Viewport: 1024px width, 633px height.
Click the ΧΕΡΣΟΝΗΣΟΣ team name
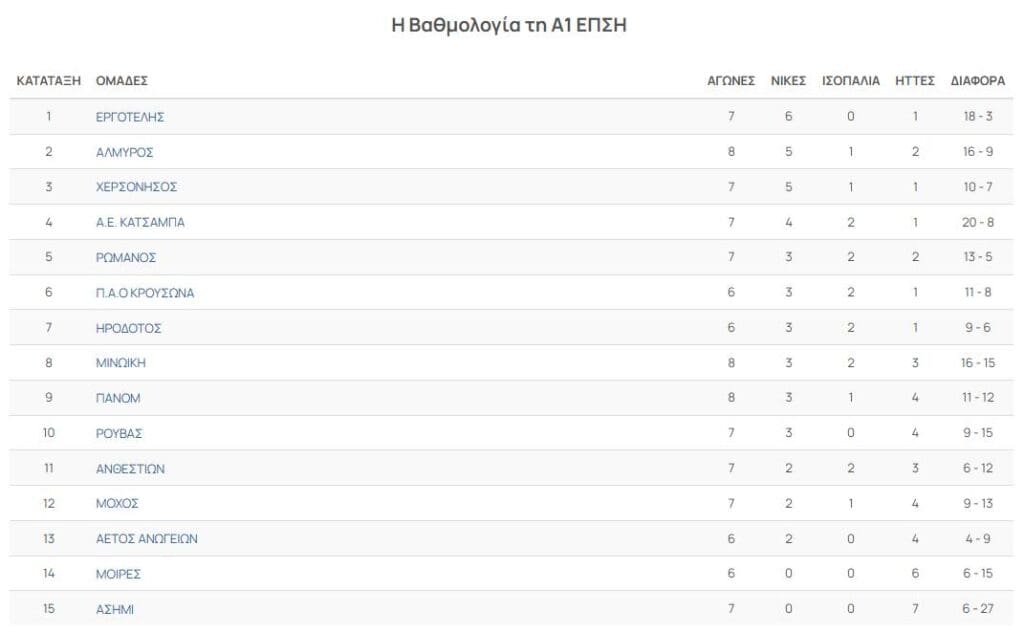[x=136, y=187]
